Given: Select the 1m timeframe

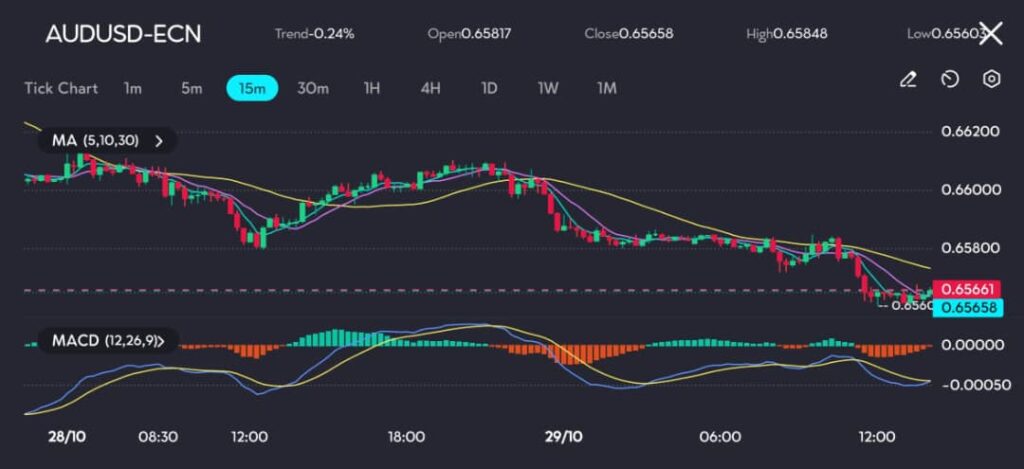Looking at the screenshot, I should pos(132,88).
